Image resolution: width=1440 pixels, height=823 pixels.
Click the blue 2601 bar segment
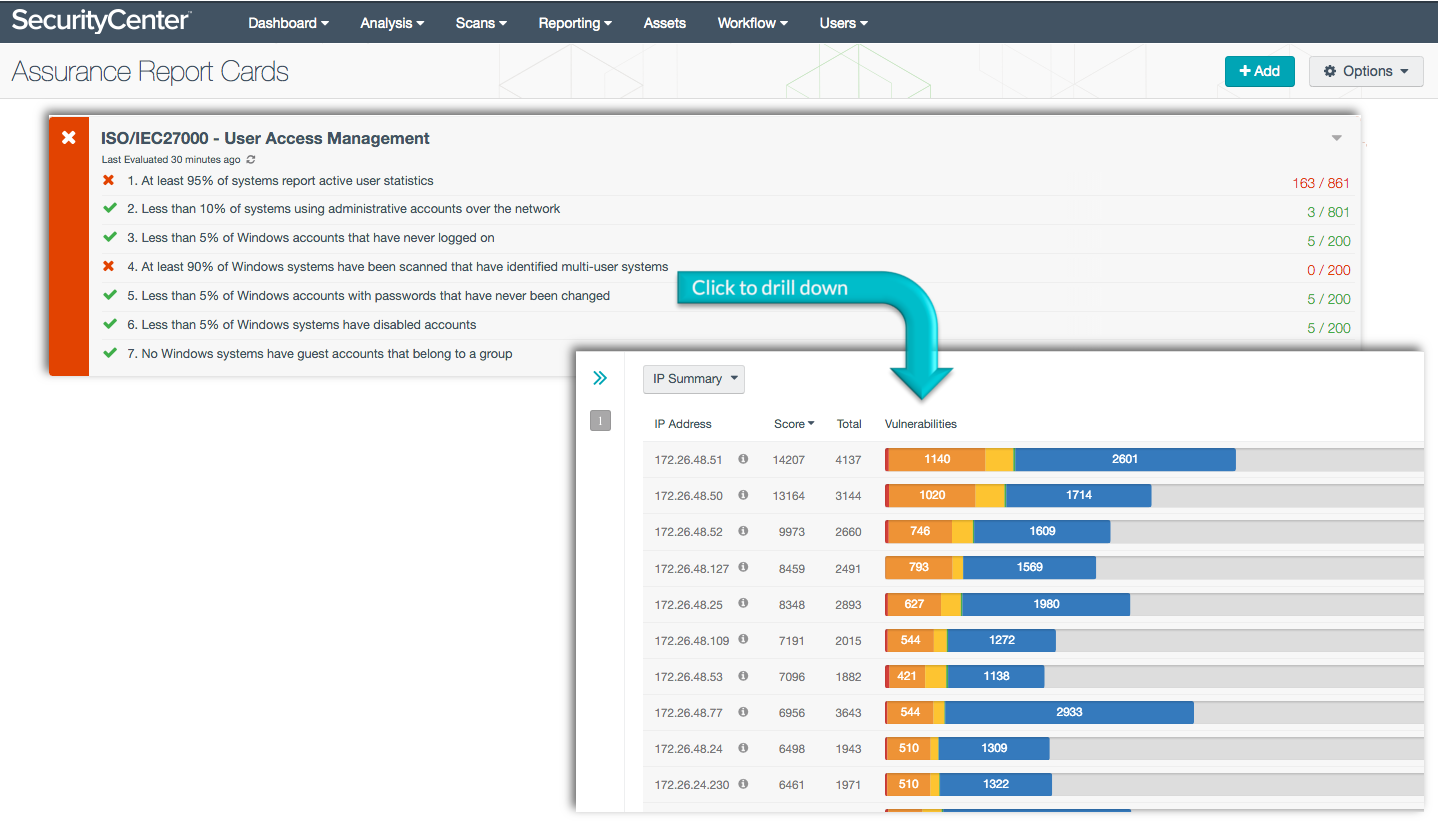tap(1125, 459)
